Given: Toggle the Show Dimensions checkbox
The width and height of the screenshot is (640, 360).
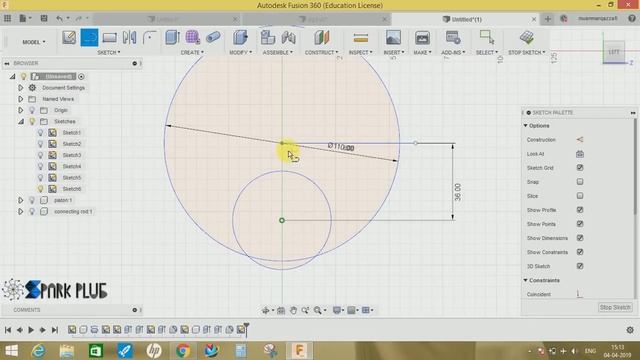Looking at the screenshot, I should (580, 238).
